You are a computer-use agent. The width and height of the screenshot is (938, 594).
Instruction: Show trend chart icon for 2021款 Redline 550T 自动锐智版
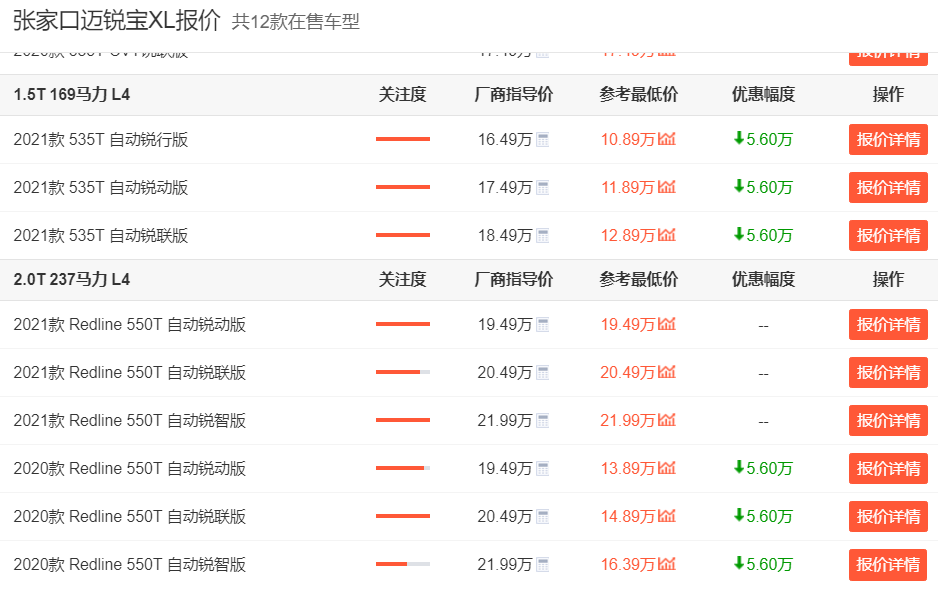(666, 419)
